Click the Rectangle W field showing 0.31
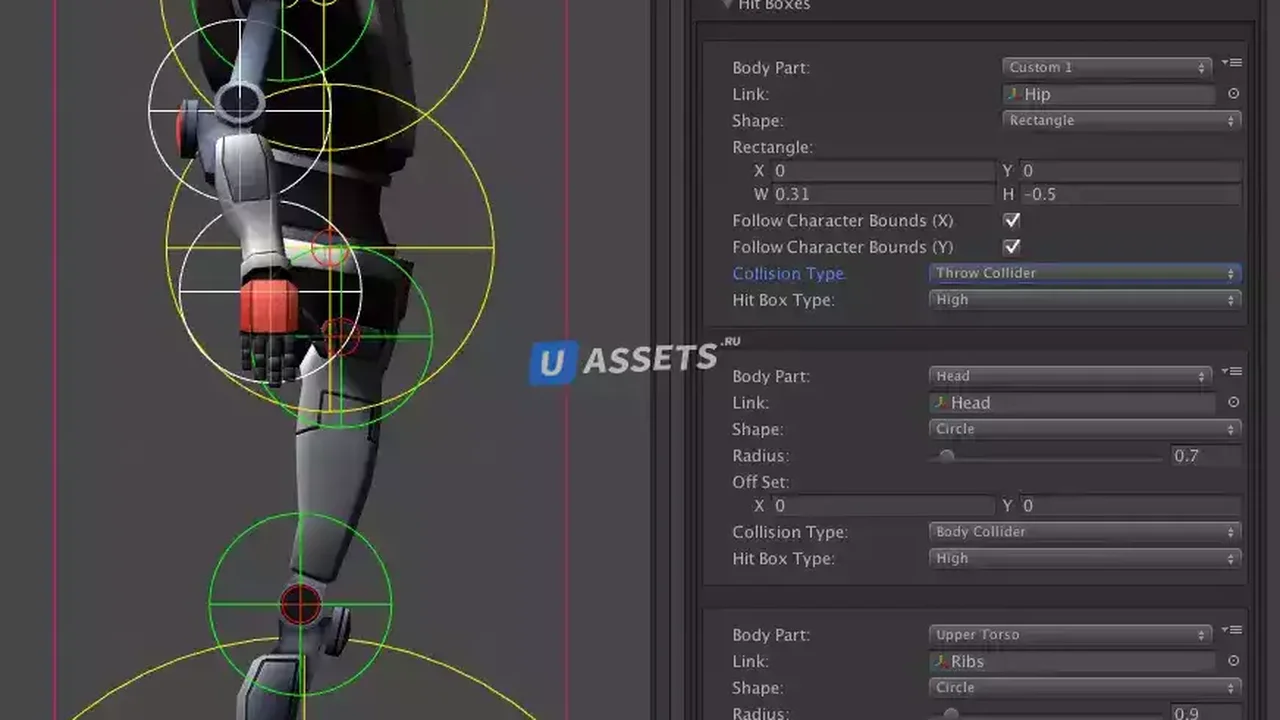 pyautogui.click(x=882, y=194)
